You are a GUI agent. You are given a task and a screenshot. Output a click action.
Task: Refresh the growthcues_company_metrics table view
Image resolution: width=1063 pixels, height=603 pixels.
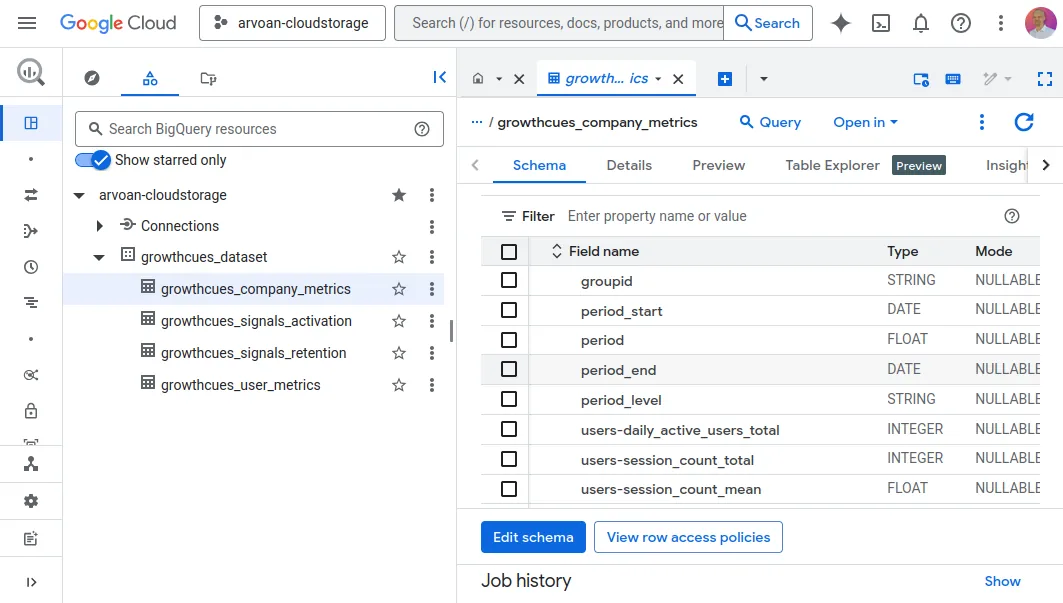click(1023, 121)
